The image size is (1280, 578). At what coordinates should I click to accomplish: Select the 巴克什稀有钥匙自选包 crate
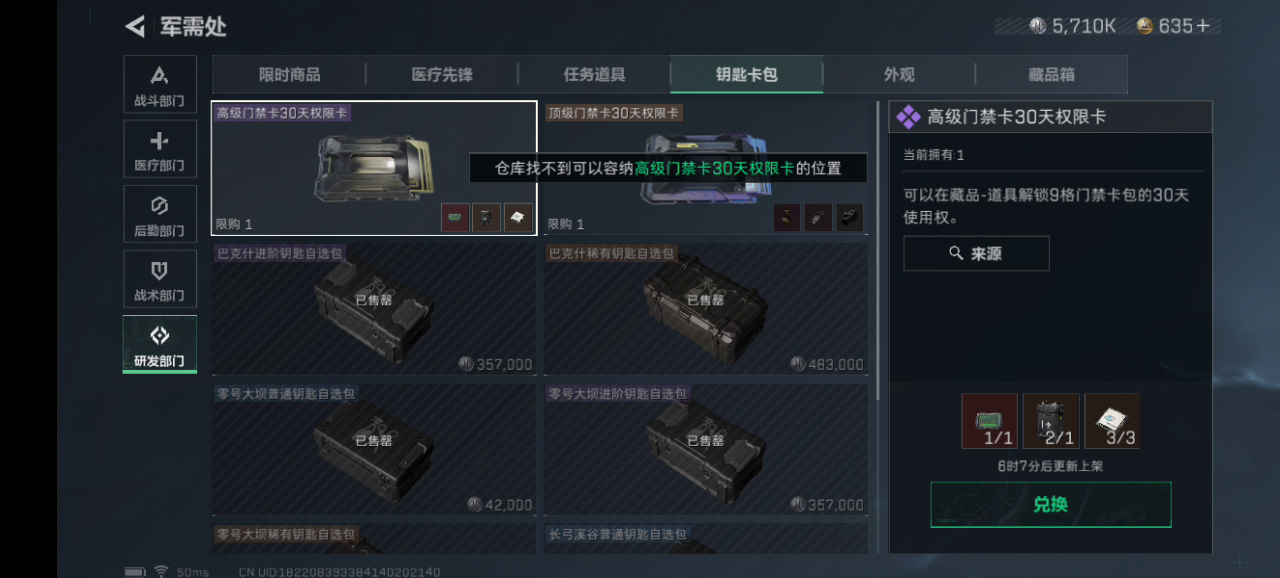click(706, 309)
